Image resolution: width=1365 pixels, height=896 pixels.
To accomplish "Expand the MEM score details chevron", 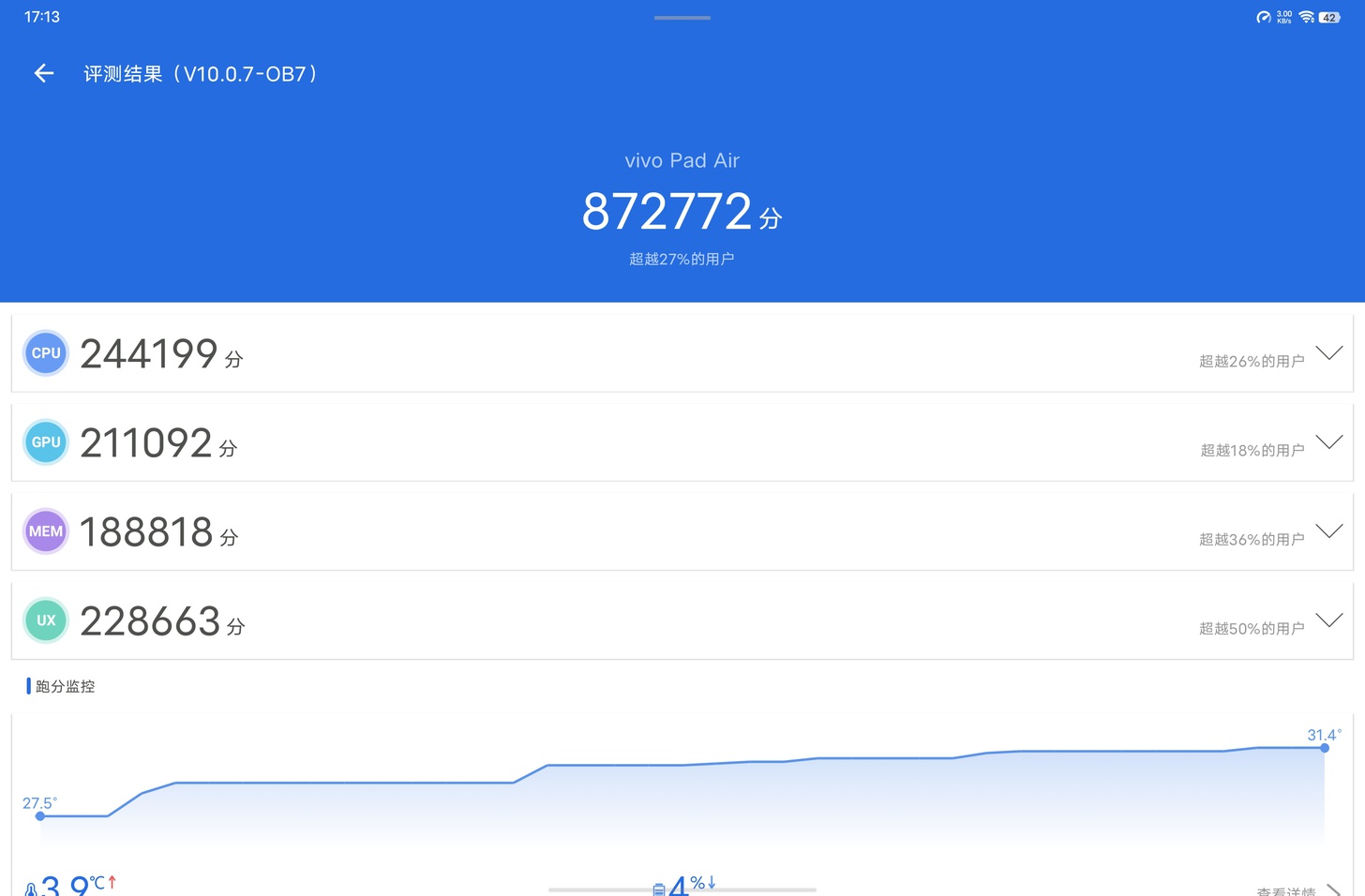I will 1329,530.
